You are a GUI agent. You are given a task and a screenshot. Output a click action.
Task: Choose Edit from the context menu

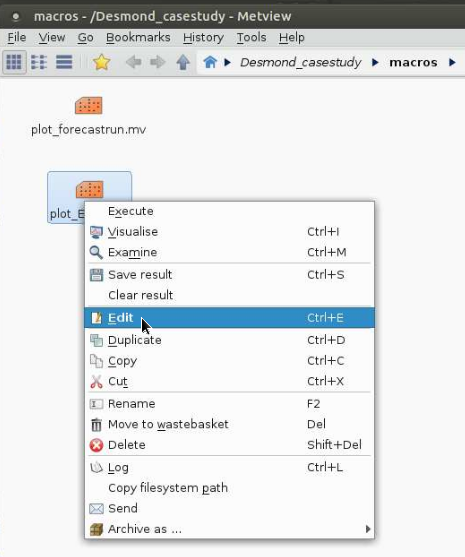pos(229,318)
